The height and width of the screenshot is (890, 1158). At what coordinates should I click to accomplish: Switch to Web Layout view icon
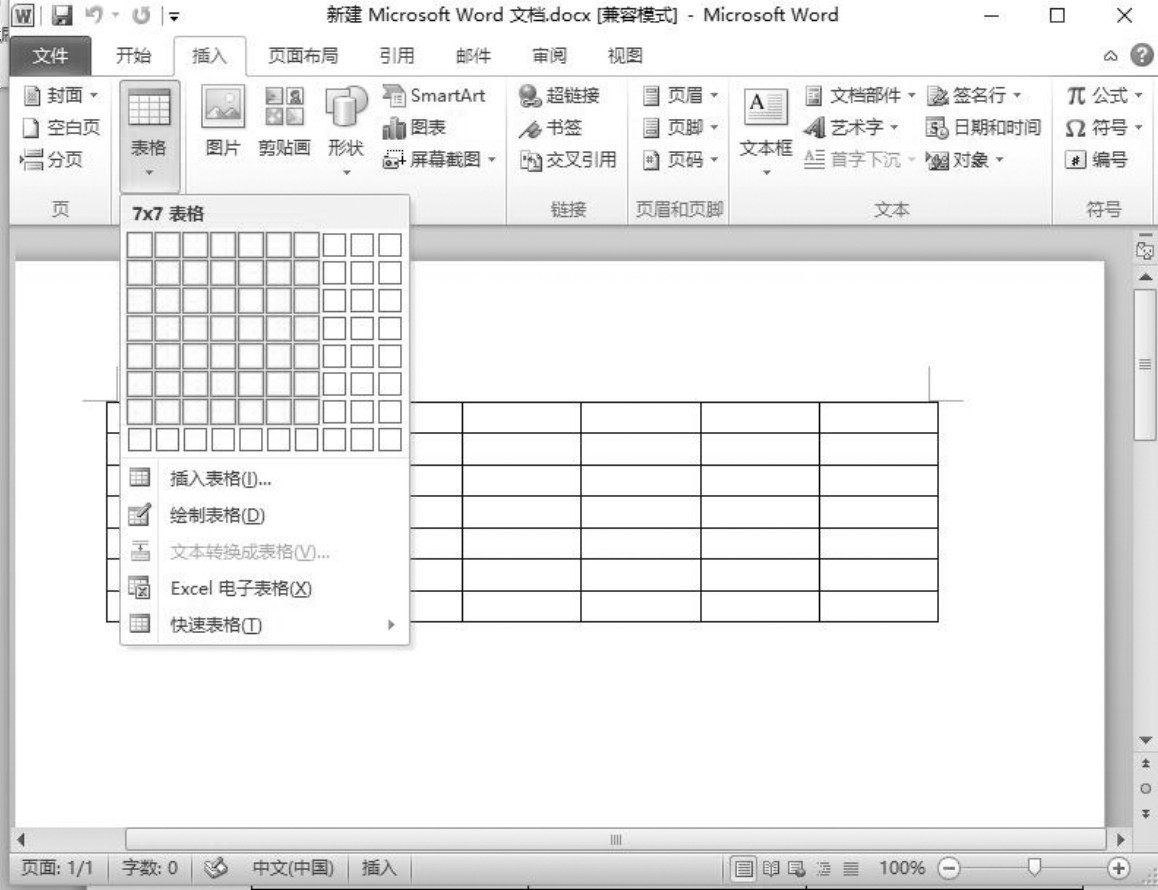[x=796, y=868]
